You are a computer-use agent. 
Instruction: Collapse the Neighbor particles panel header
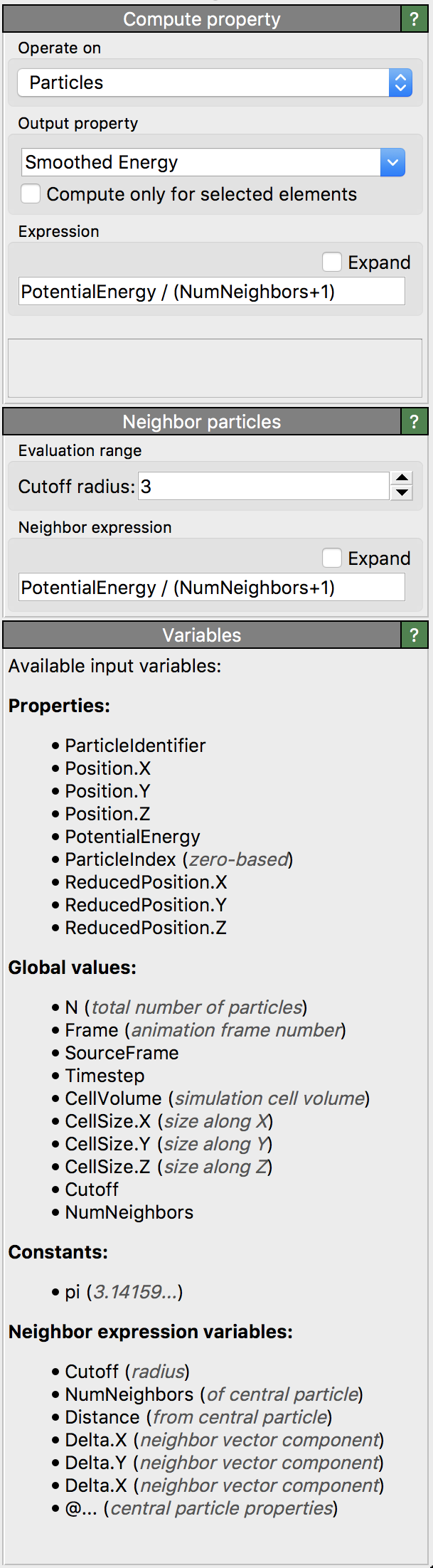(x=201, y=422)
